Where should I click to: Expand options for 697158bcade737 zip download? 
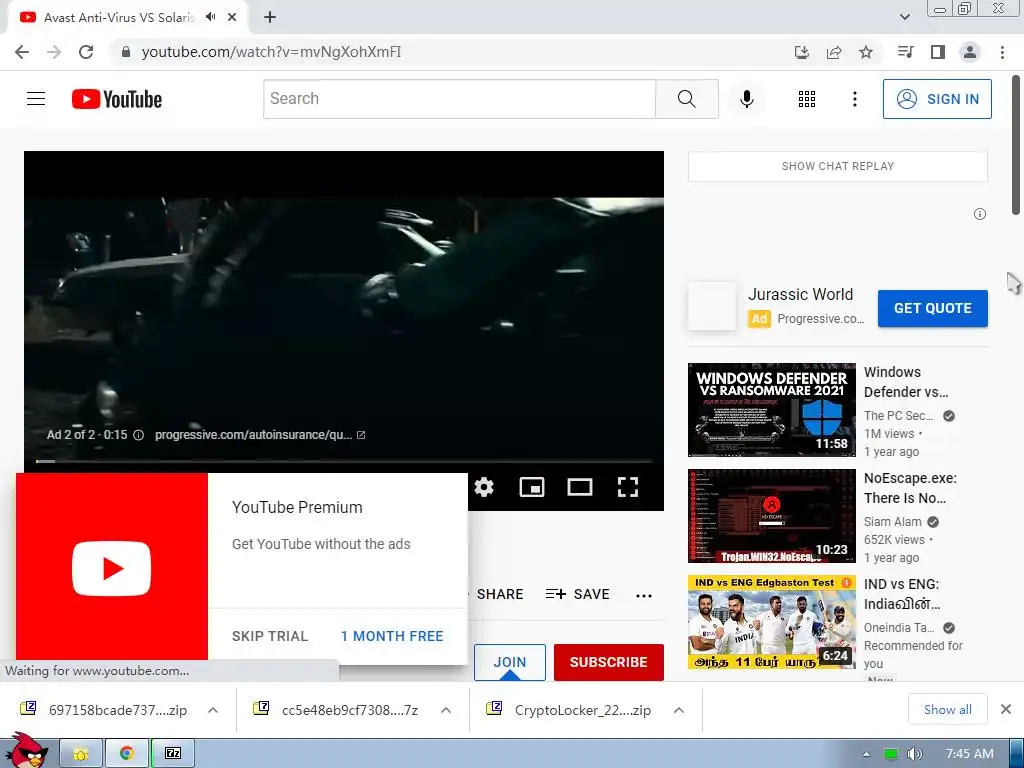click(213, 710)
